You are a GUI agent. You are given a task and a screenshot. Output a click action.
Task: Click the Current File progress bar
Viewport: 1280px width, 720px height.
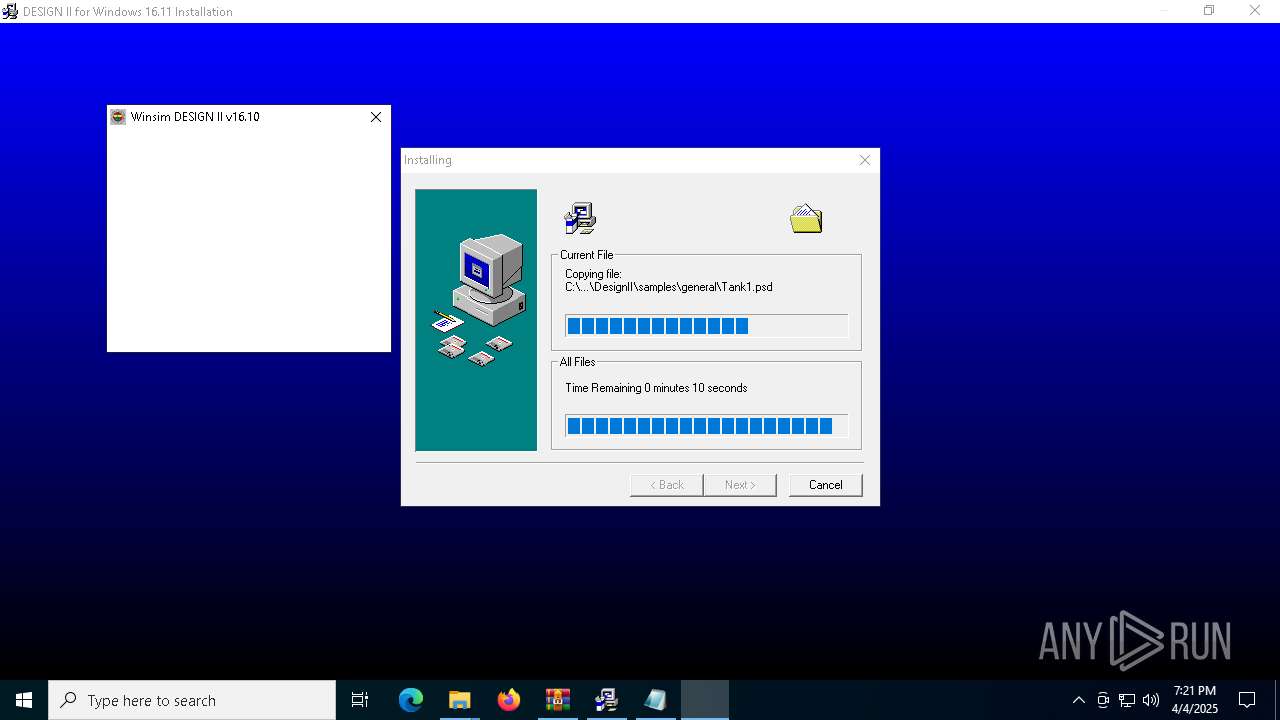[x=706, y=326]
